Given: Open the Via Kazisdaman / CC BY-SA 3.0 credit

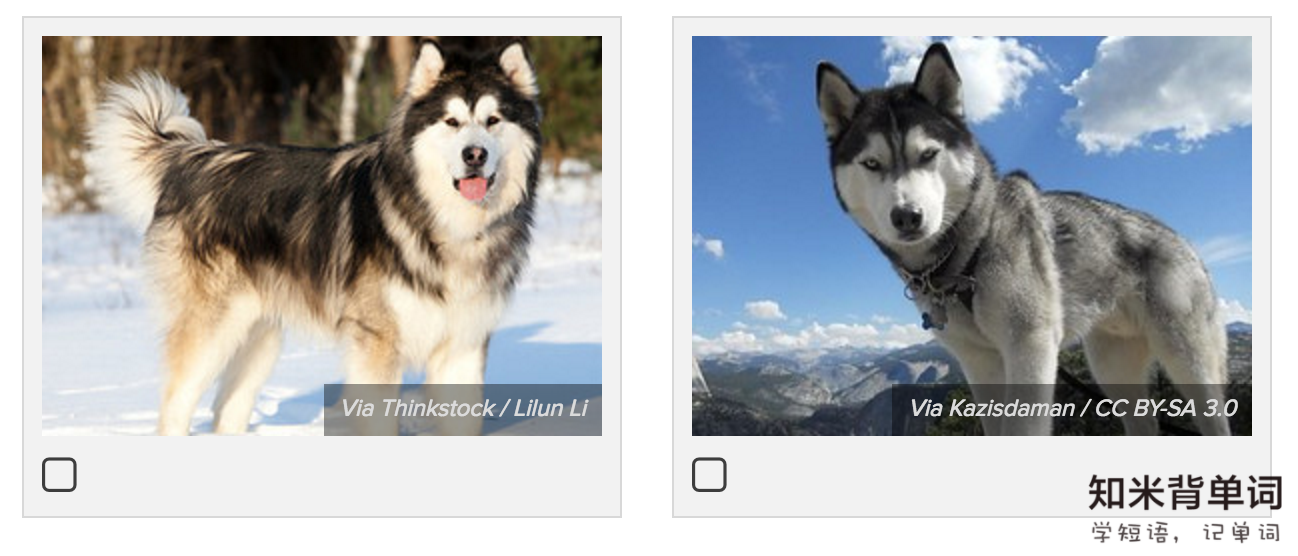Looking at the screenshot, I should click(1073, 408).
